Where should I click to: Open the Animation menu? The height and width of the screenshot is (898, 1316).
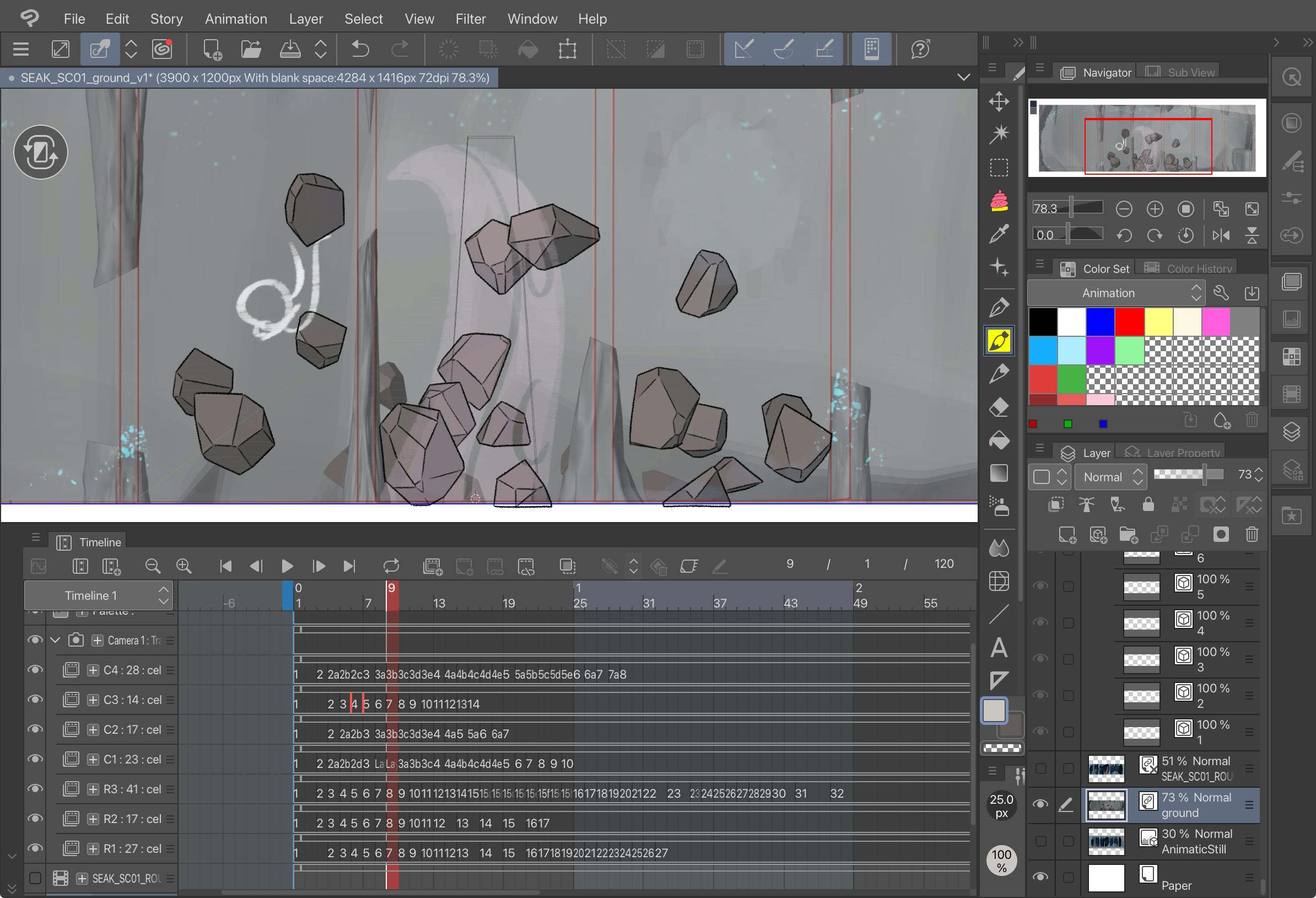(x=235, y=19)
